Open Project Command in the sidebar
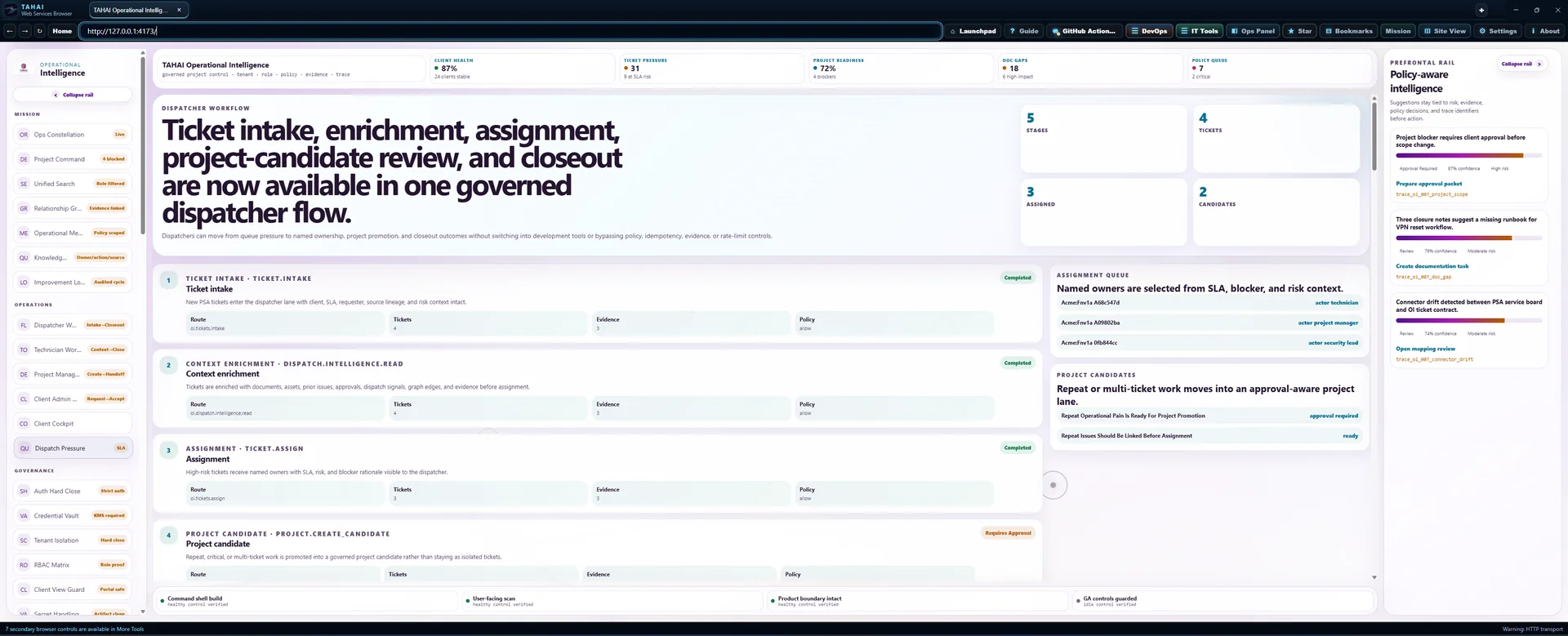Screen dimensions: 1568x636 73,159
